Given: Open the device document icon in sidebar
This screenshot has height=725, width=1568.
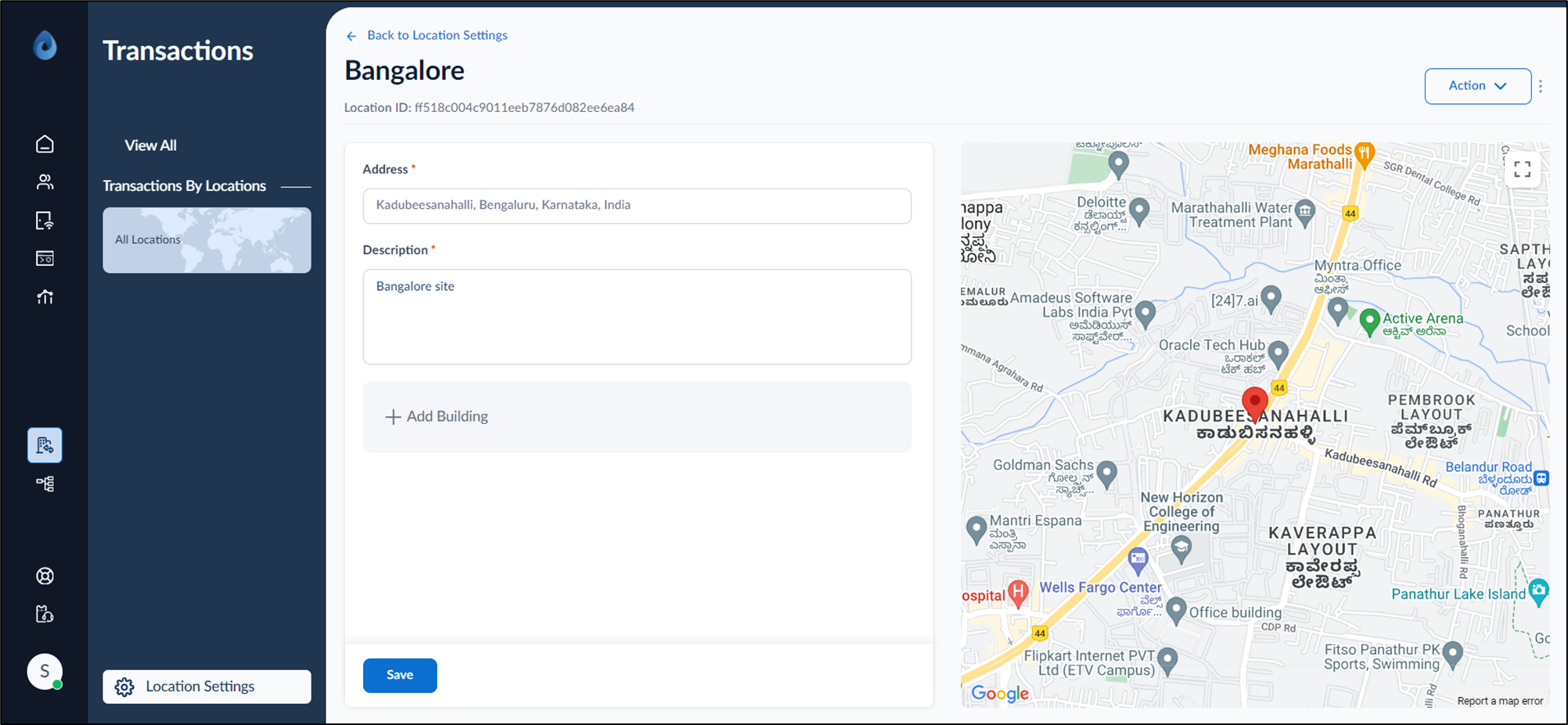Looking at the screenshot, I should pyautogui.click(x=45, y=221).
